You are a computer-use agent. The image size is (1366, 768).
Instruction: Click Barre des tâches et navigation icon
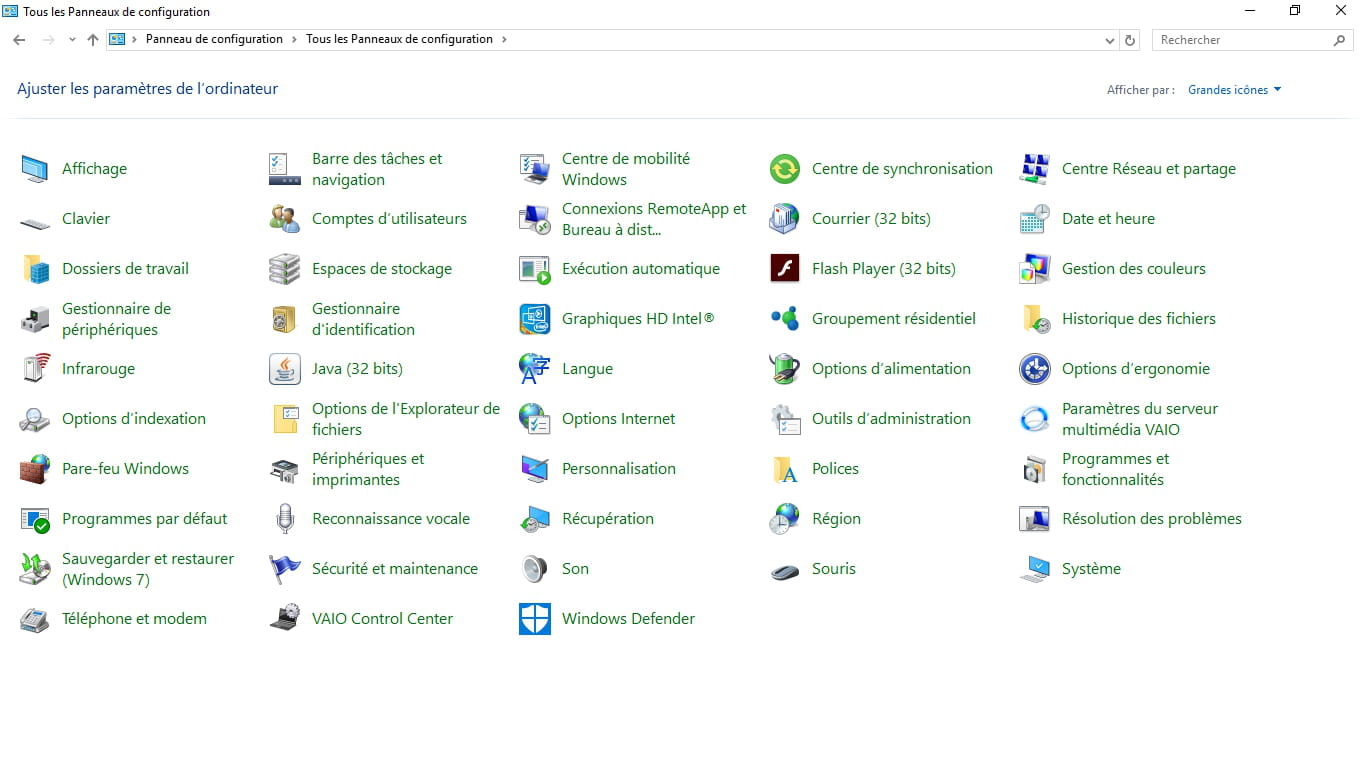pyautogui.click(x=285, y=169)
